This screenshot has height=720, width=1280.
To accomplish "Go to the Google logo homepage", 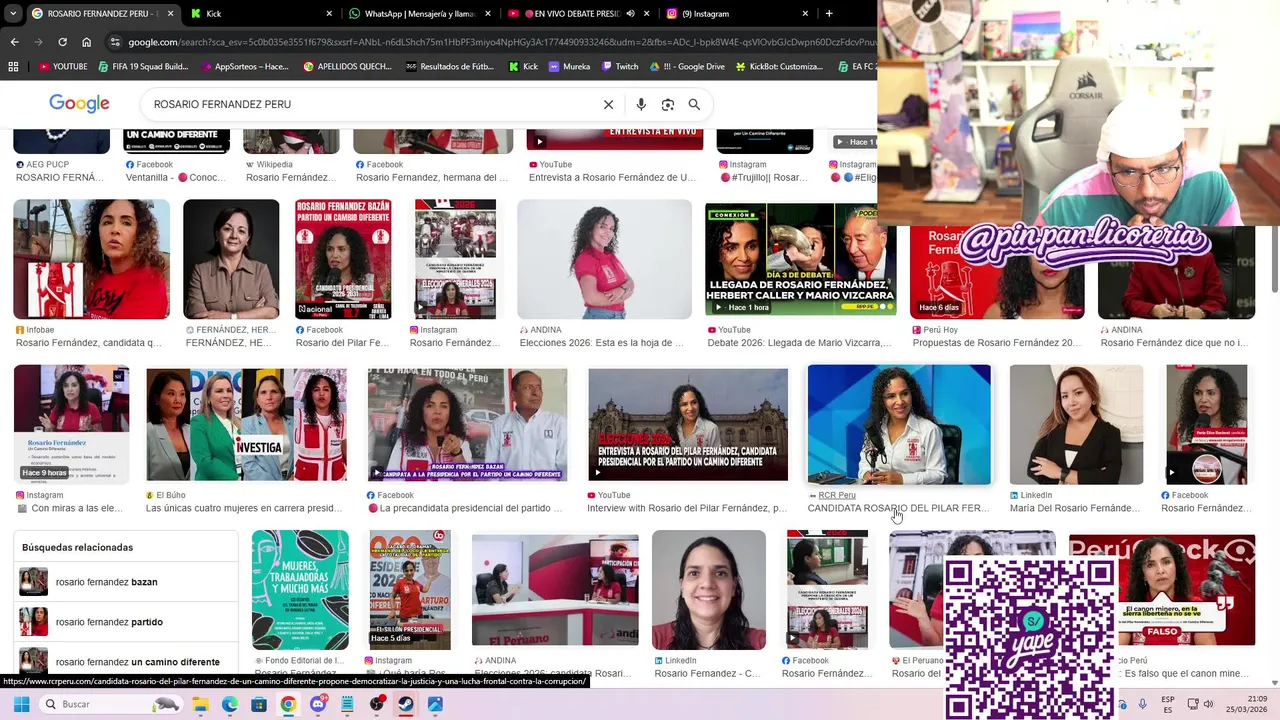I will point(79,104).
